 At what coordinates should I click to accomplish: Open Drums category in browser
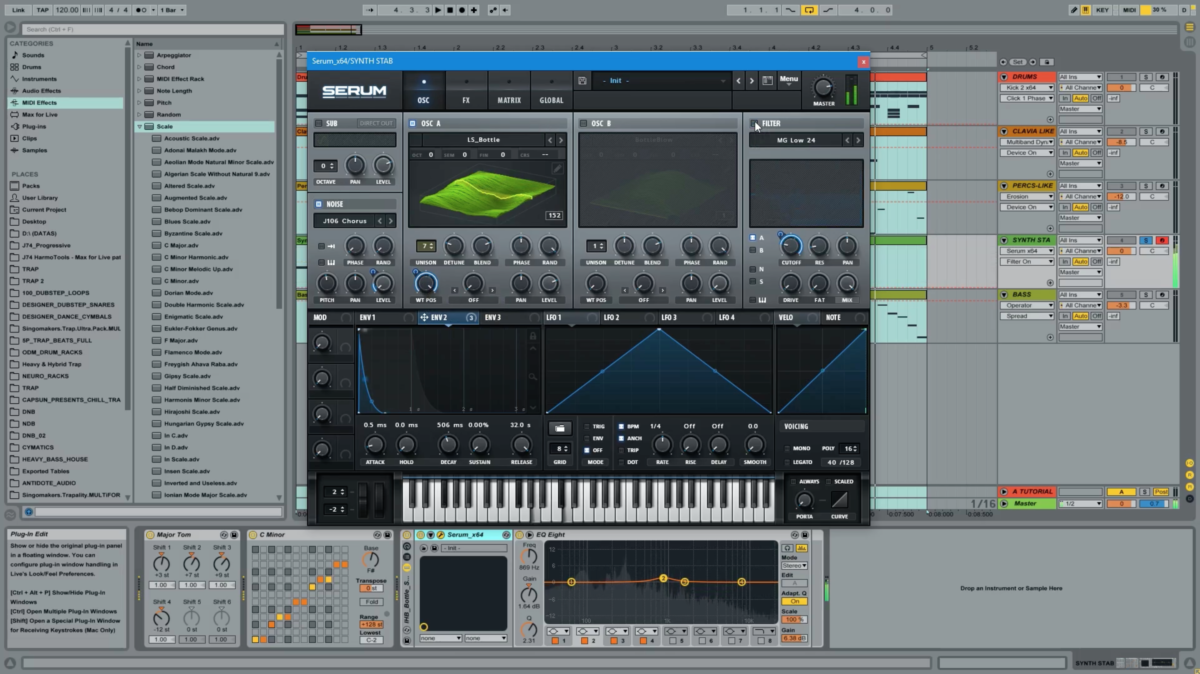(x=34, y=67)
